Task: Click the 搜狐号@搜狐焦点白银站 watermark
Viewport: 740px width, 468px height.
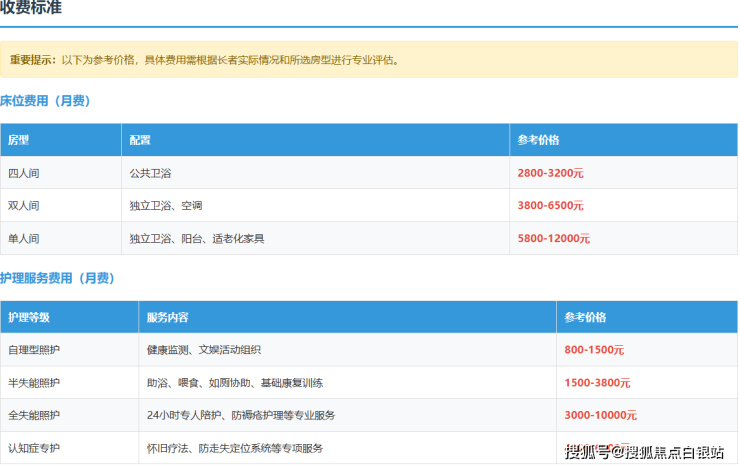Action: point(645,452)
